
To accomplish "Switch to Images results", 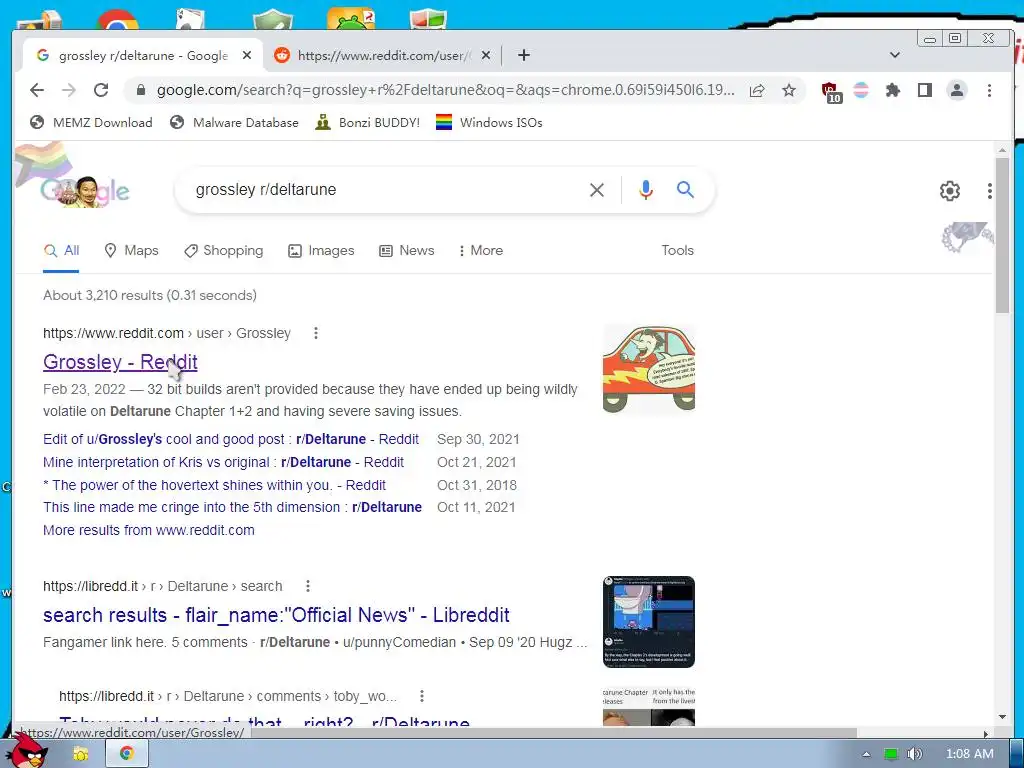I will click(321, 251).
